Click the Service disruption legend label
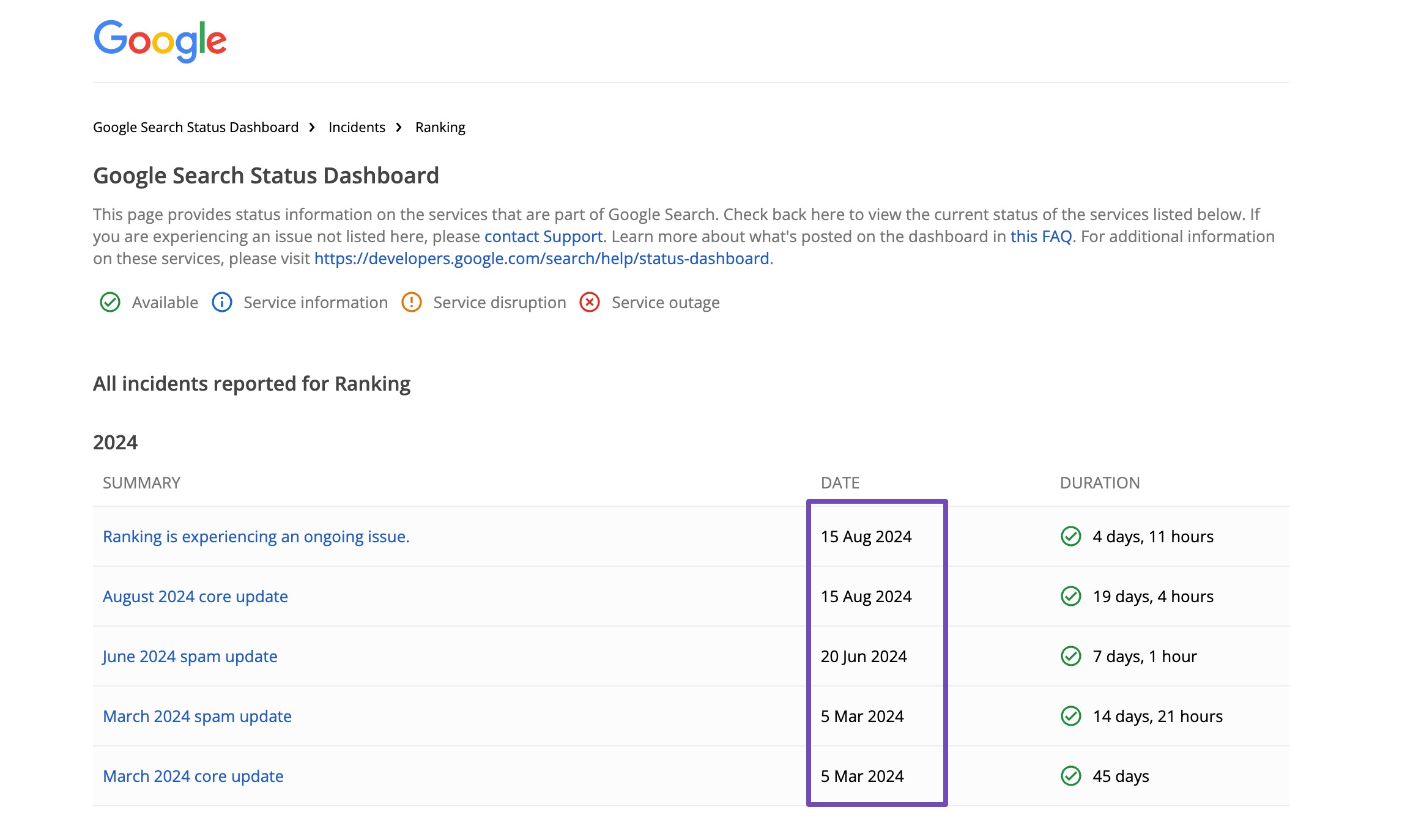The height and width of the screenshot is (840, 1413). tap(500, 302)
